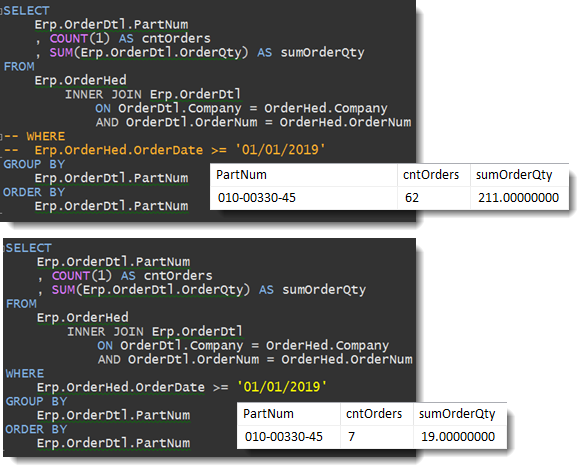Click the yellow '01/01/2019' date string
Image resolution: width=584 pixels, height=472 pixels.
[x=282, y=387]
